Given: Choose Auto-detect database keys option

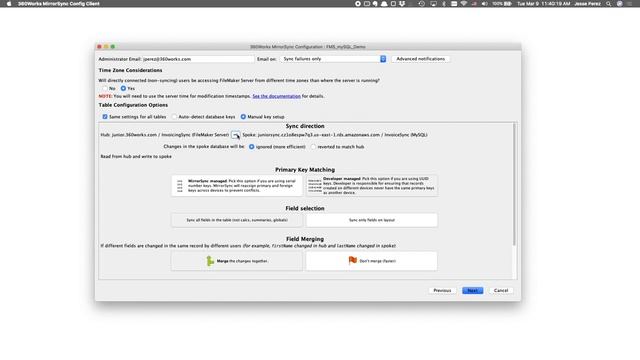Looking at the screenshot, I should [175, 117].
